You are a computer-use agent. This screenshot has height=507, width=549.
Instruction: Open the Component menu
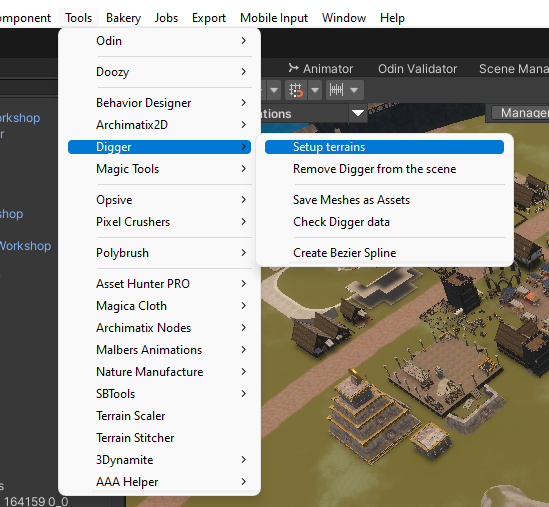tap(25, 18)
